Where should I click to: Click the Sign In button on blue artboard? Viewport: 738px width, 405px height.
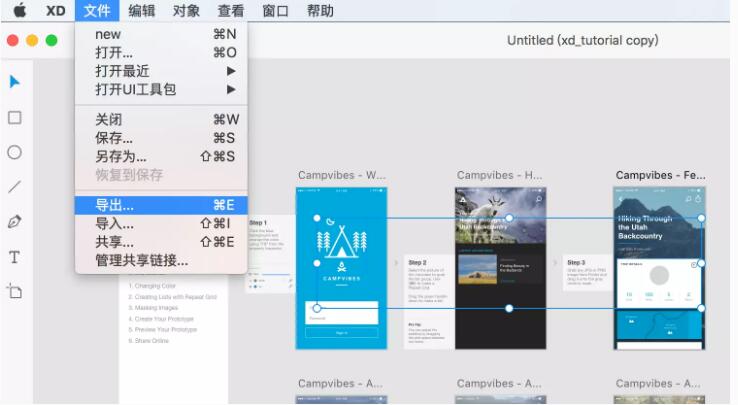coord(341,333)
